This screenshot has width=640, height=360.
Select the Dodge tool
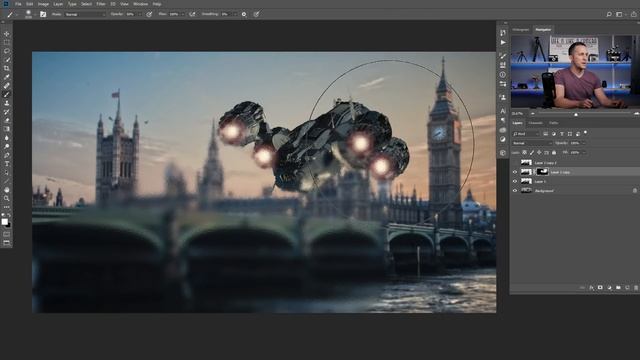point(7,146)
